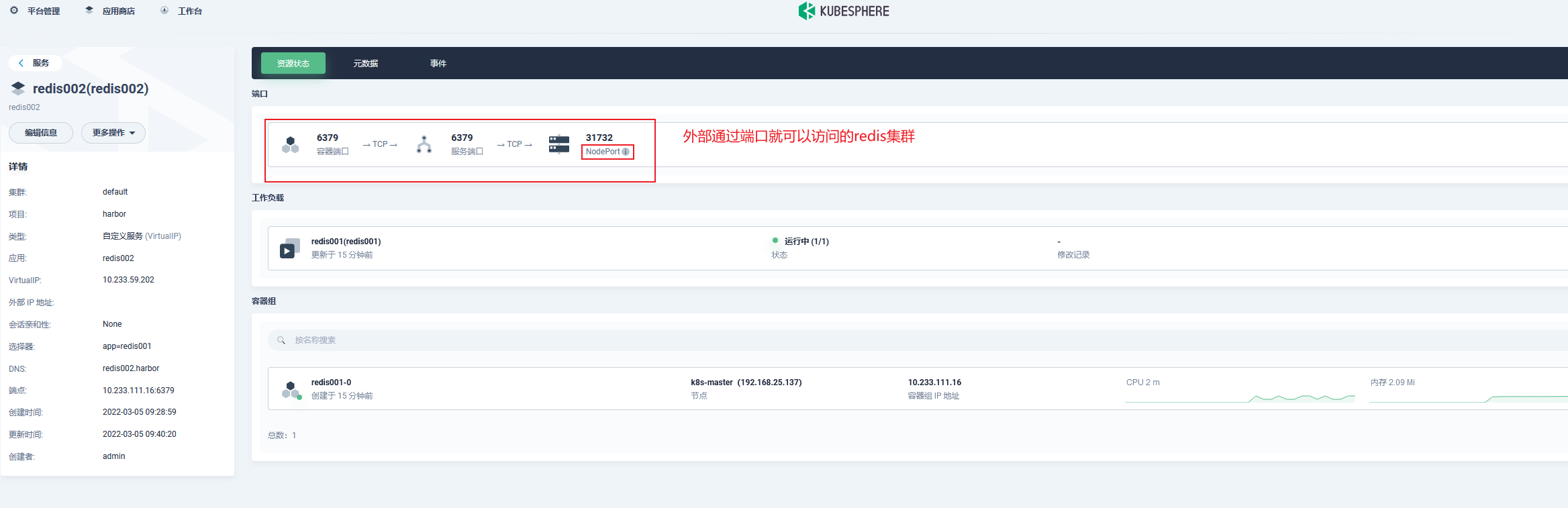This screenshot has height=508, width=1568.
Task: Click the 容器端口 6379 value
Action: pos(328,138)
